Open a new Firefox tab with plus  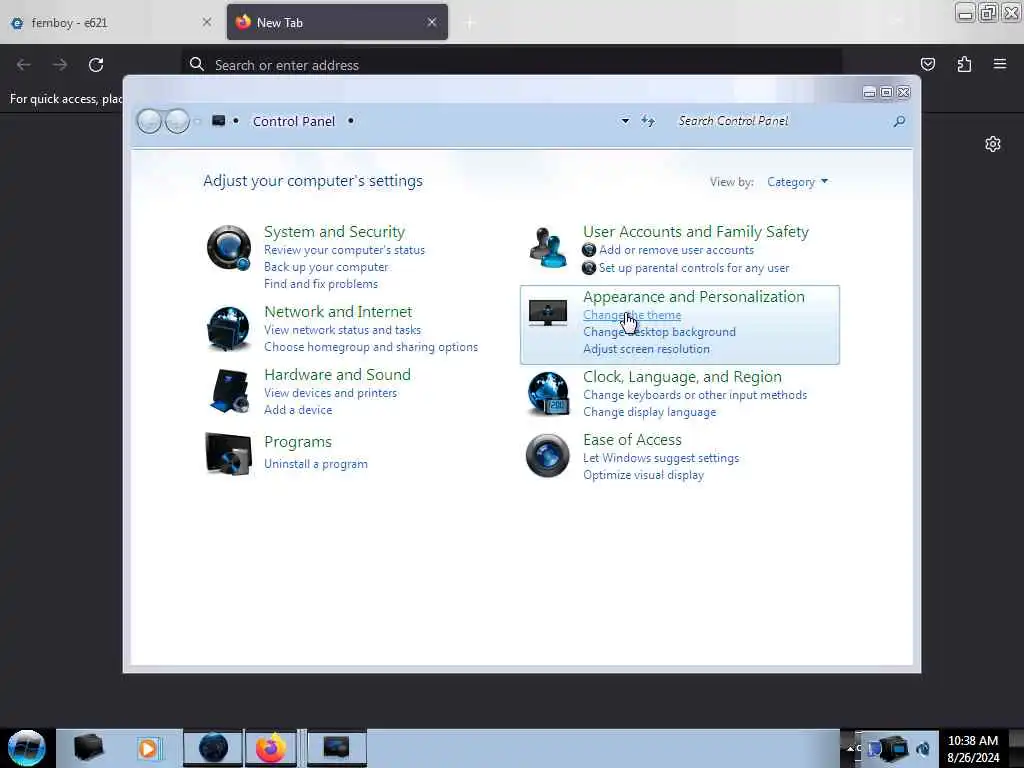pyautogui.click(x=470, y=23)
